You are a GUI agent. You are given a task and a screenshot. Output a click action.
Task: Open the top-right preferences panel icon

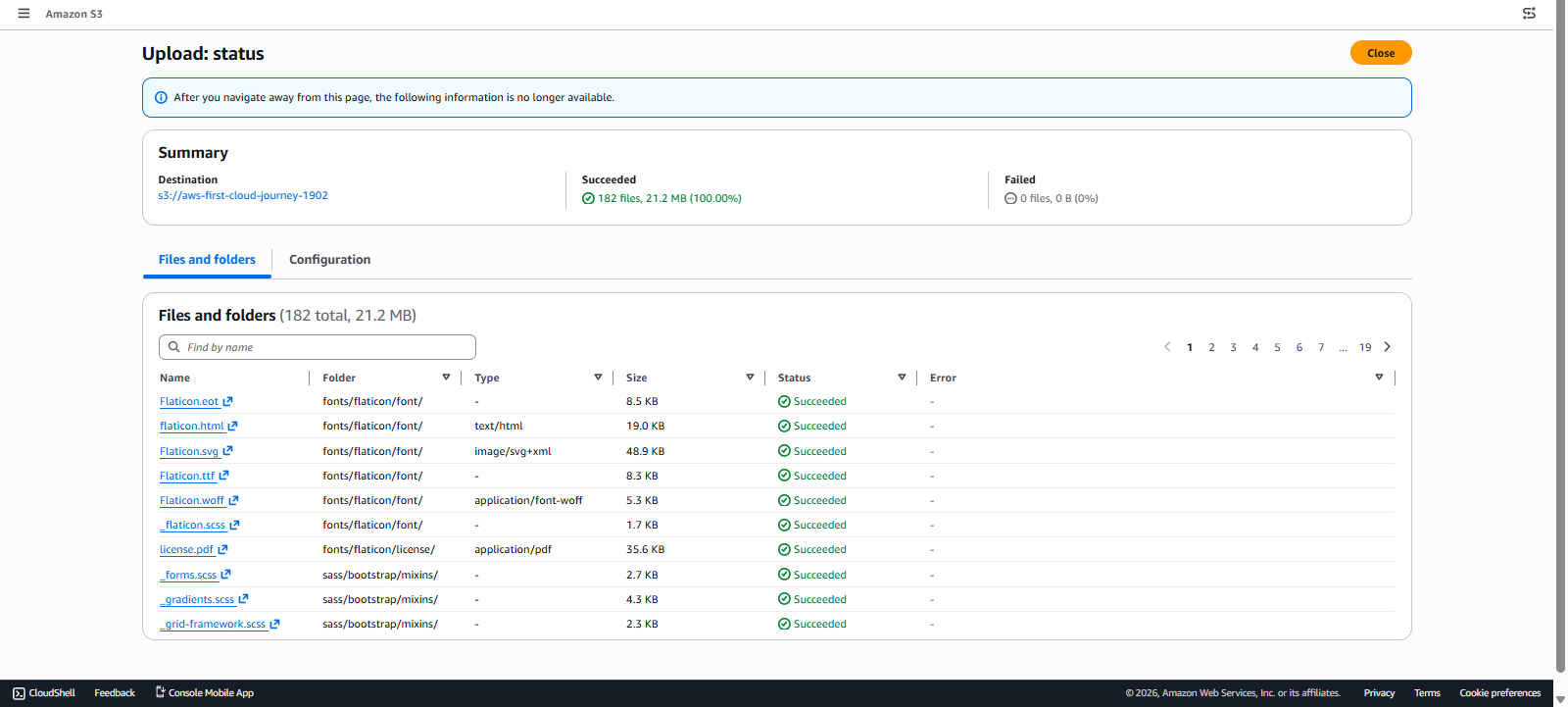click(1529, 14)
